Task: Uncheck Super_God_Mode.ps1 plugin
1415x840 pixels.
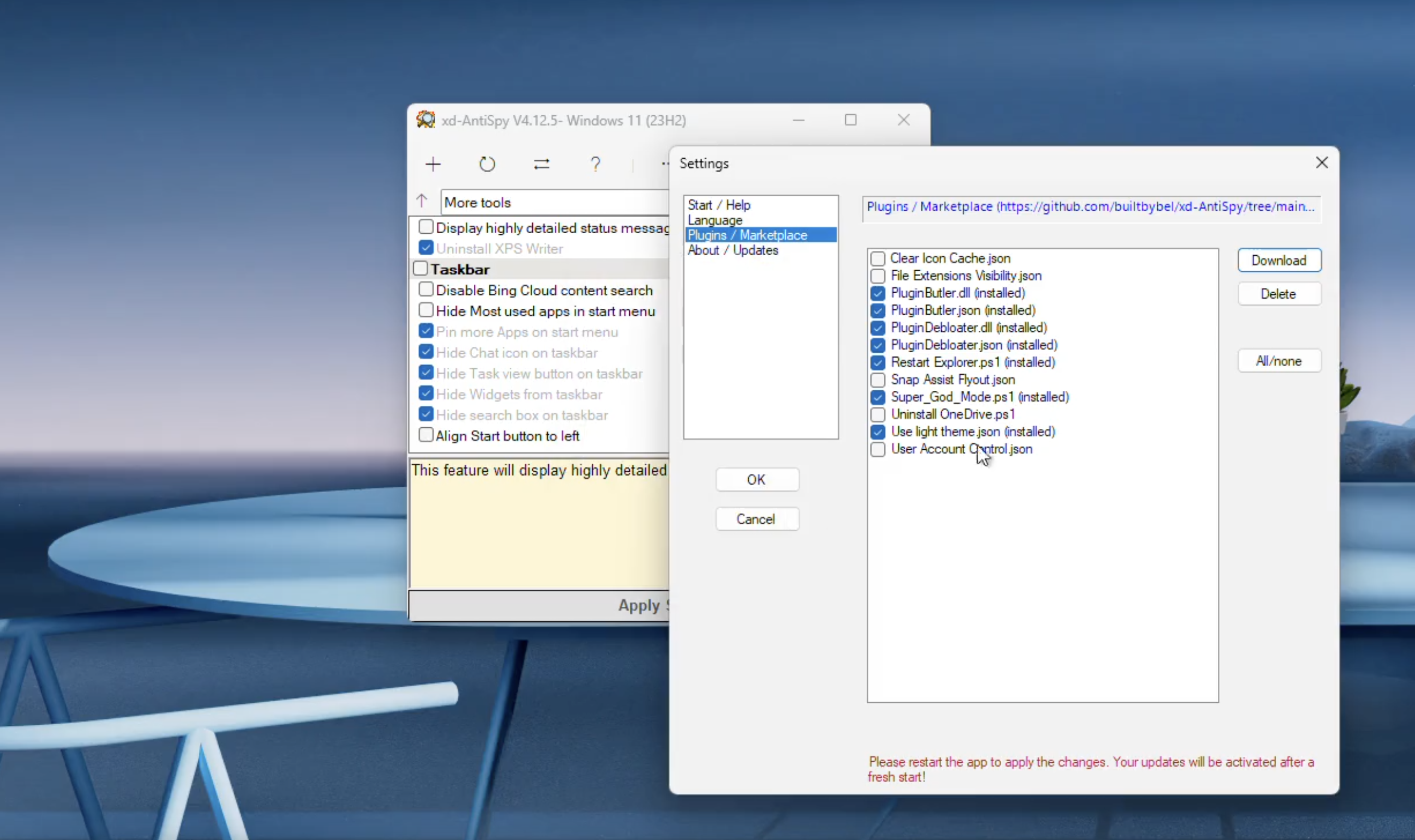Action: point(877,398)
